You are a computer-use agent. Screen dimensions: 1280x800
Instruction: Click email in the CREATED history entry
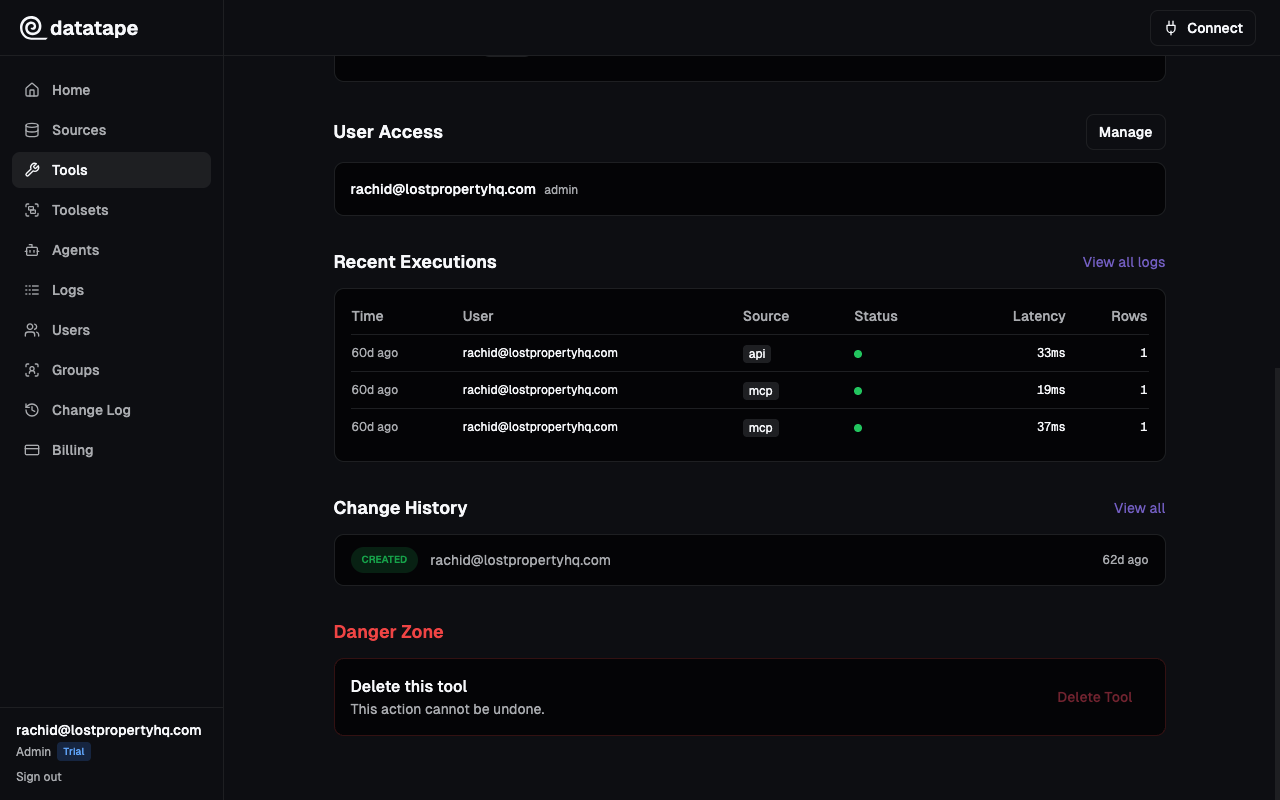520,560
